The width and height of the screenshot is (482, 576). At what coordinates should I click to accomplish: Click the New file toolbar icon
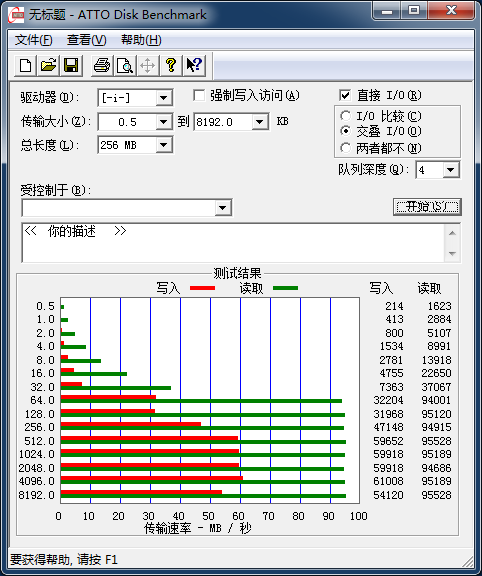(x=26, y=65)
